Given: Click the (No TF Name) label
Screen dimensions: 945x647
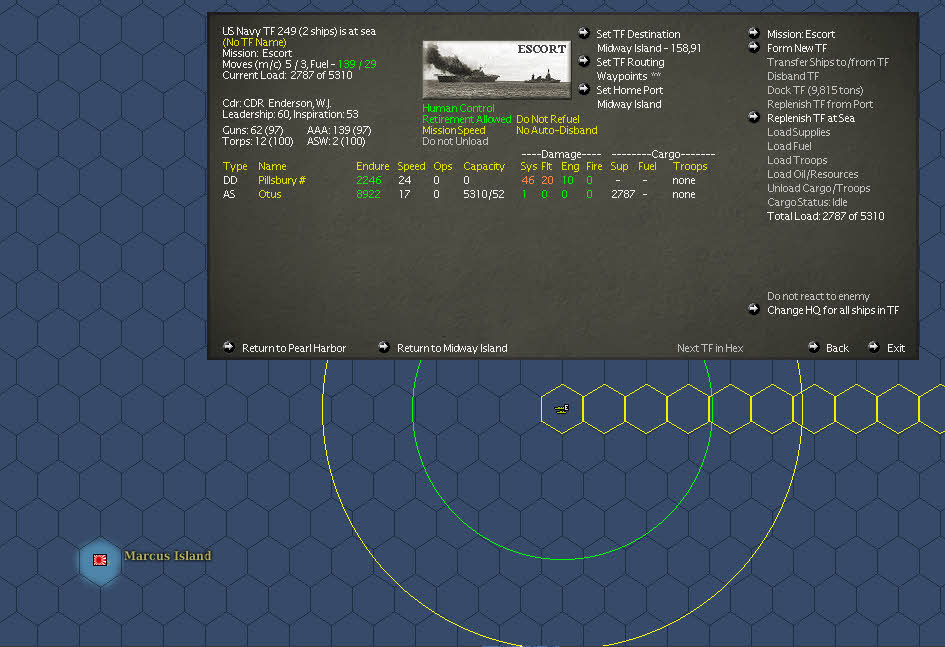Looking at the screenshot, I should (254, 42).
